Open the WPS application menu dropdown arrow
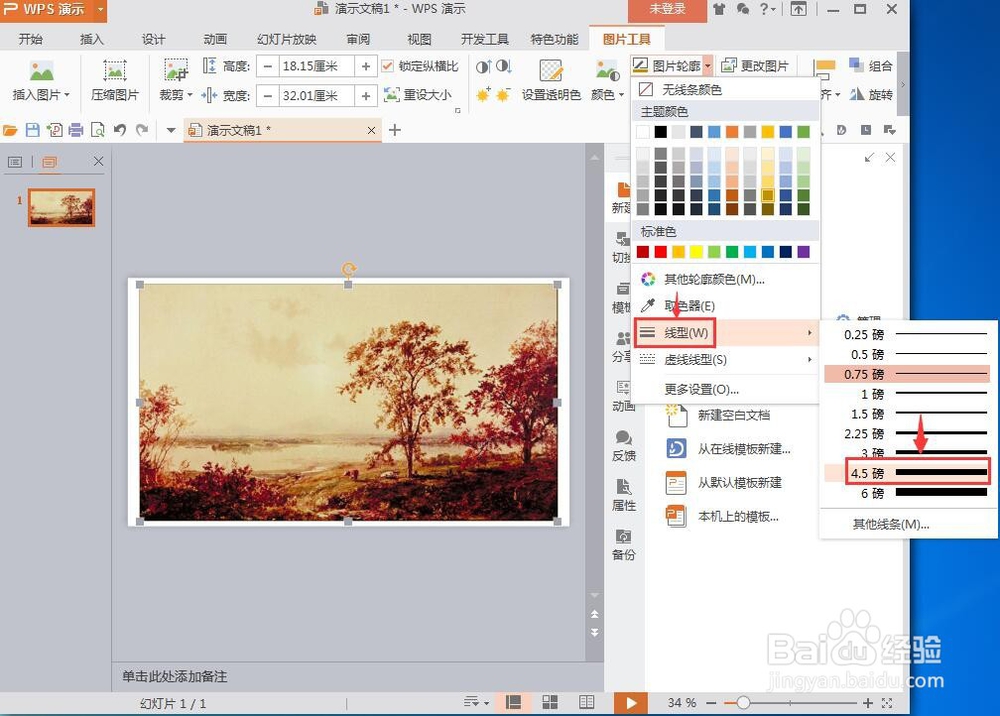This screenshot has width=1000, height=716. point(100,10)
